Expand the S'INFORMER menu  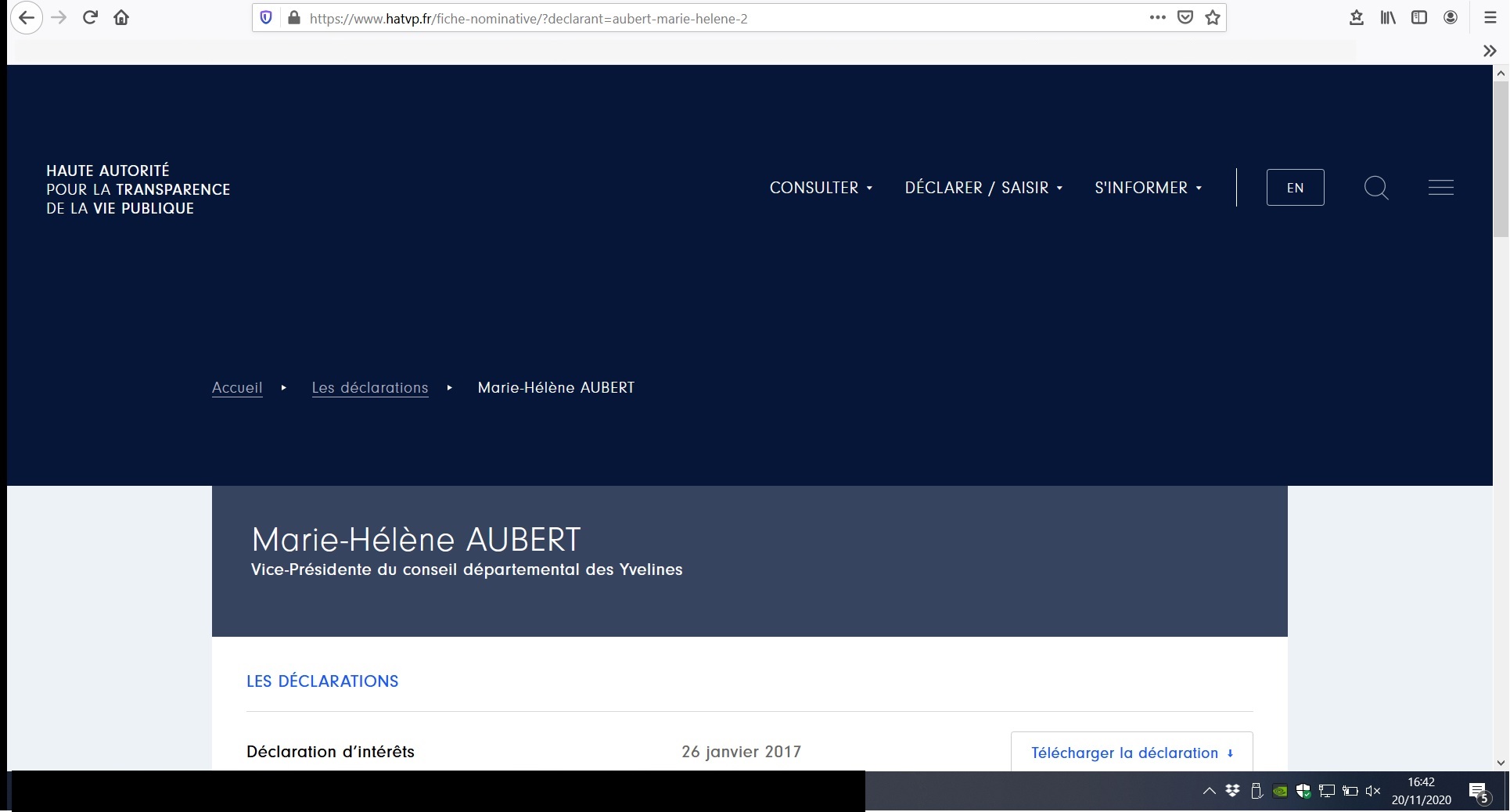click(x=1148, y=188)
